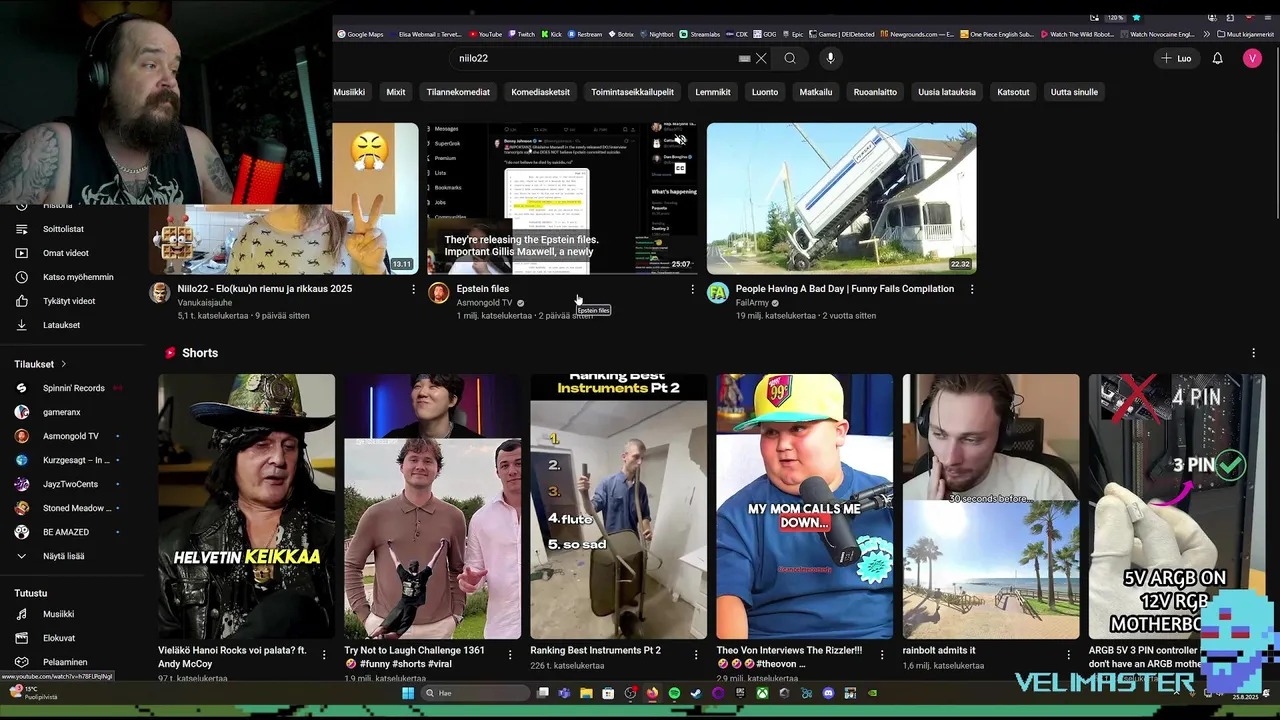Open the on-screen keyboard icon in search

click(744, 58)
